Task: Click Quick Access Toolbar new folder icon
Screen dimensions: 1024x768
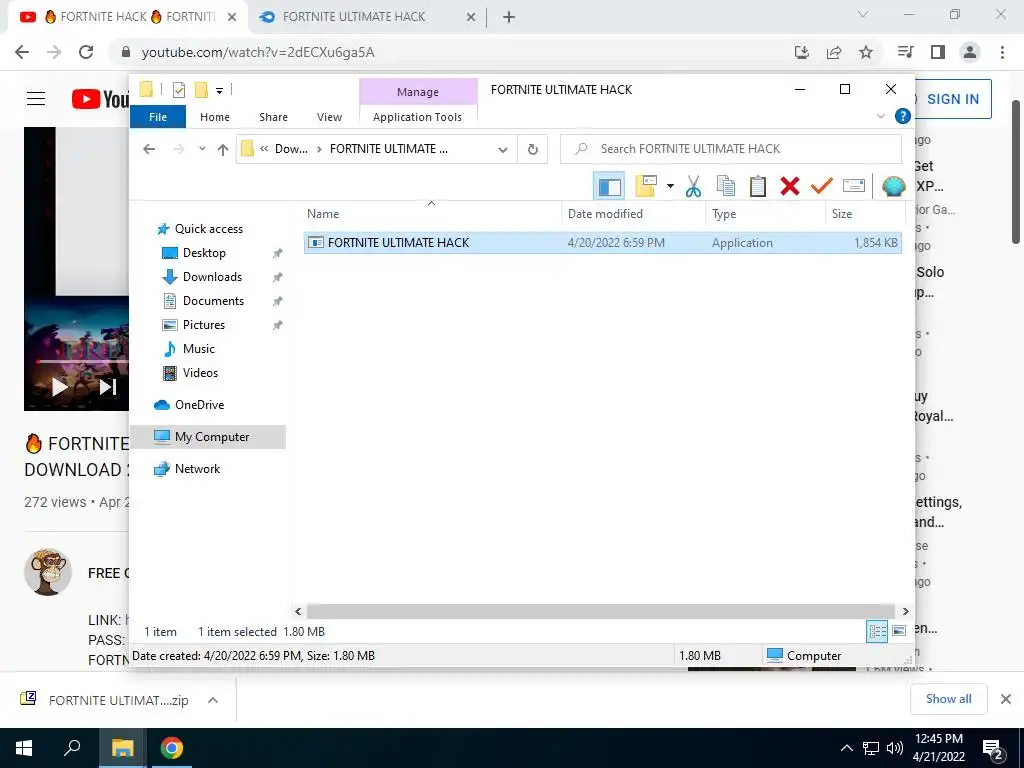Action: [x=201, y=90]
